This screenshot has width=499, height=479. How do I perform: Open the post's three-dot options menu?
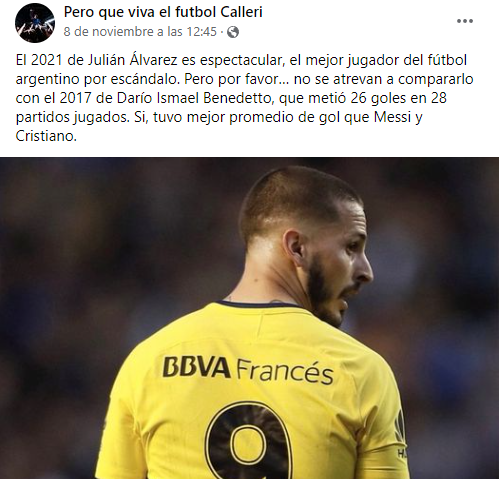click(x=465, y=21)
